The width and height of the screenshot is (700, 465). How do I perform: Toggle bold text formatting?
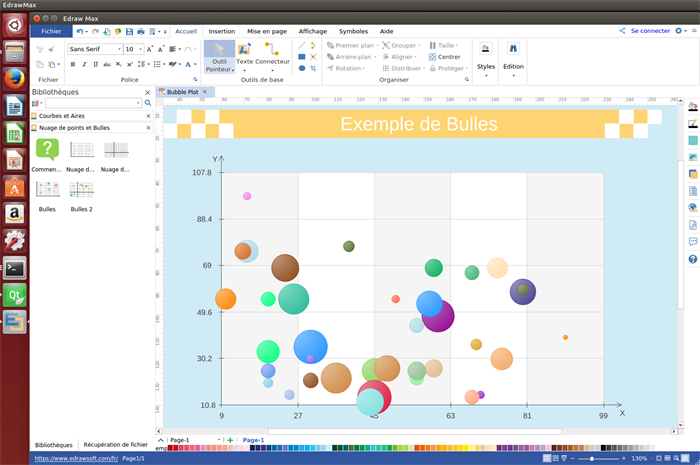(x=72, y=64)
